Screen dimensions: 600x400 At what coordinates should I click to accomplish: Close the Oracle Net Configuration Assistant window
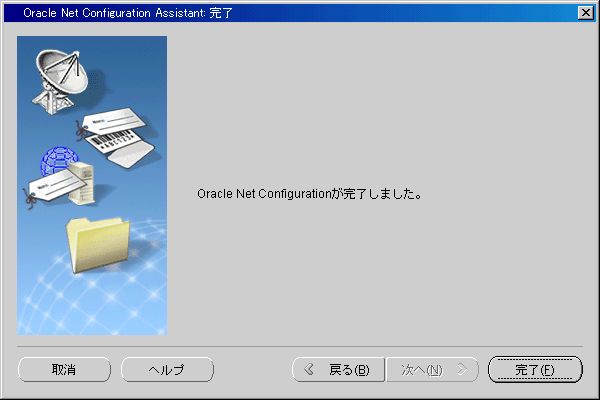(x=585, y=13)
